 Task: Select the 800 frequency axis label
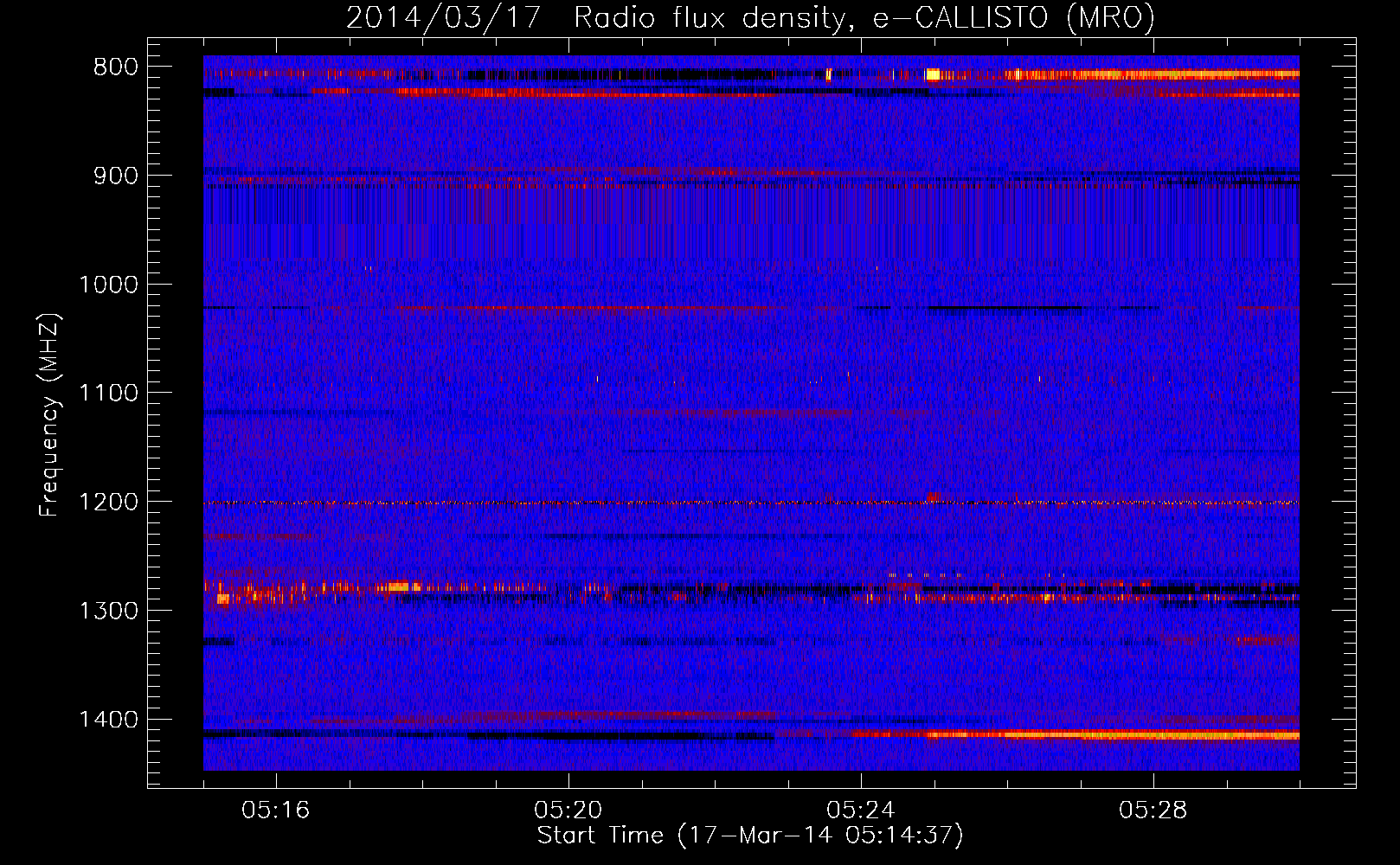click(115, 67)
